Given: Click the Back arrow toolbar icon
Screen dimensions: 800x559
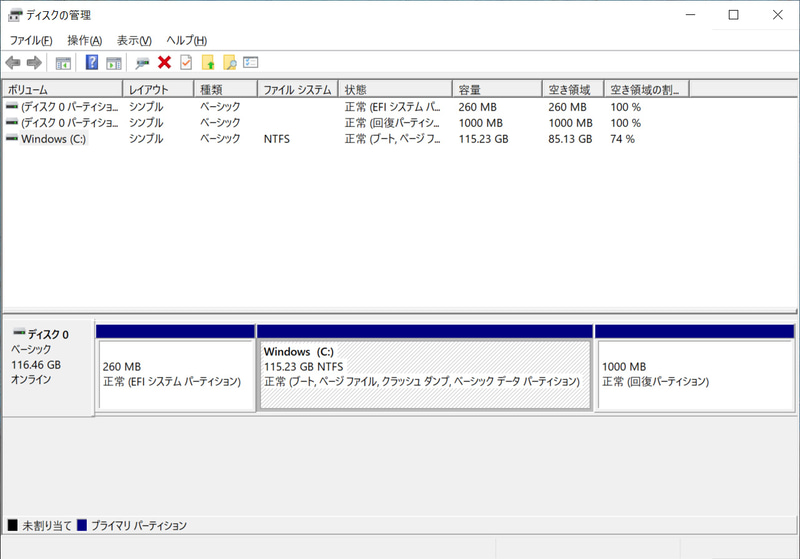Looking at the screenshot, I should [13, 63].
